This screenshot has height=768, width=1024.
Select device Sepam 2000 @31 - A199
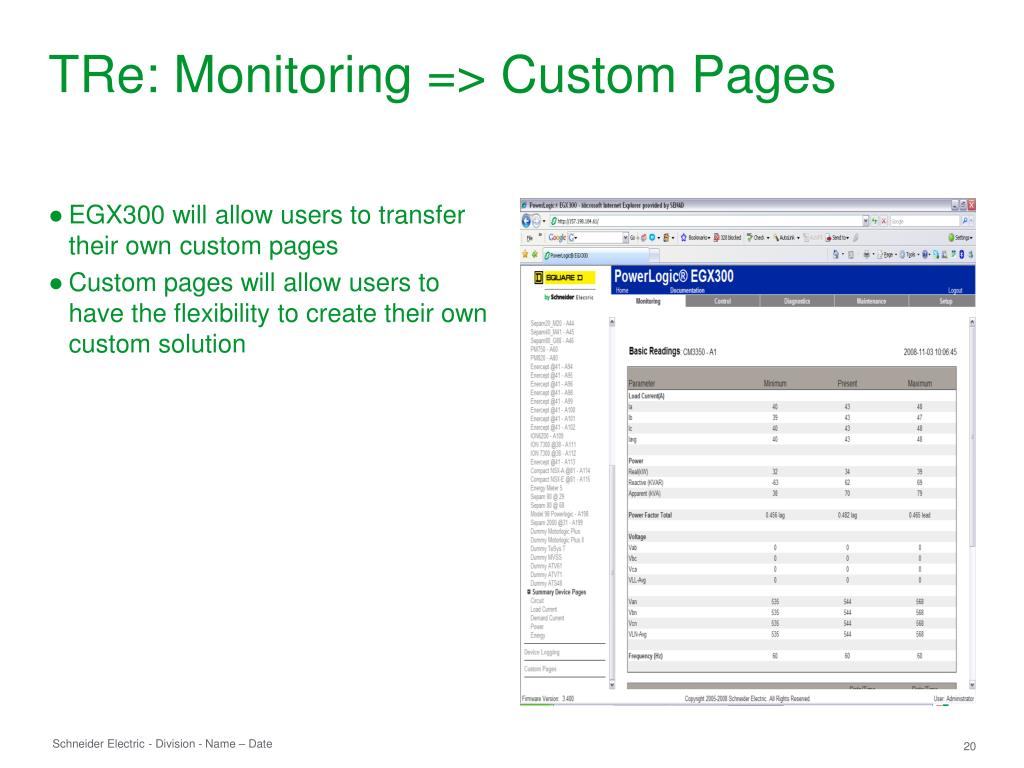(x=556, y=522)
